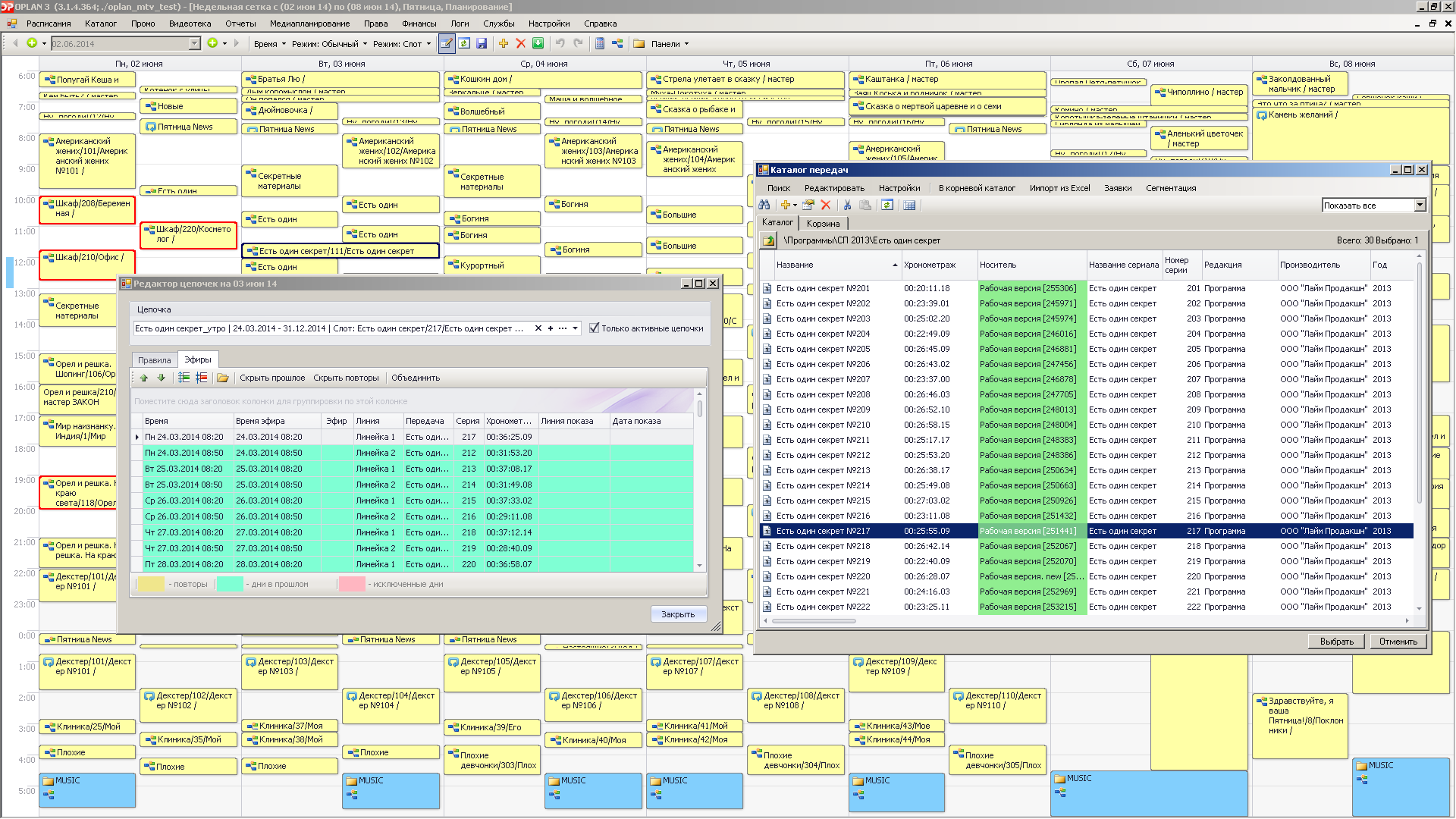Select row Есть один секрет №210
Screen dimensions: 1456x819
1086,425
